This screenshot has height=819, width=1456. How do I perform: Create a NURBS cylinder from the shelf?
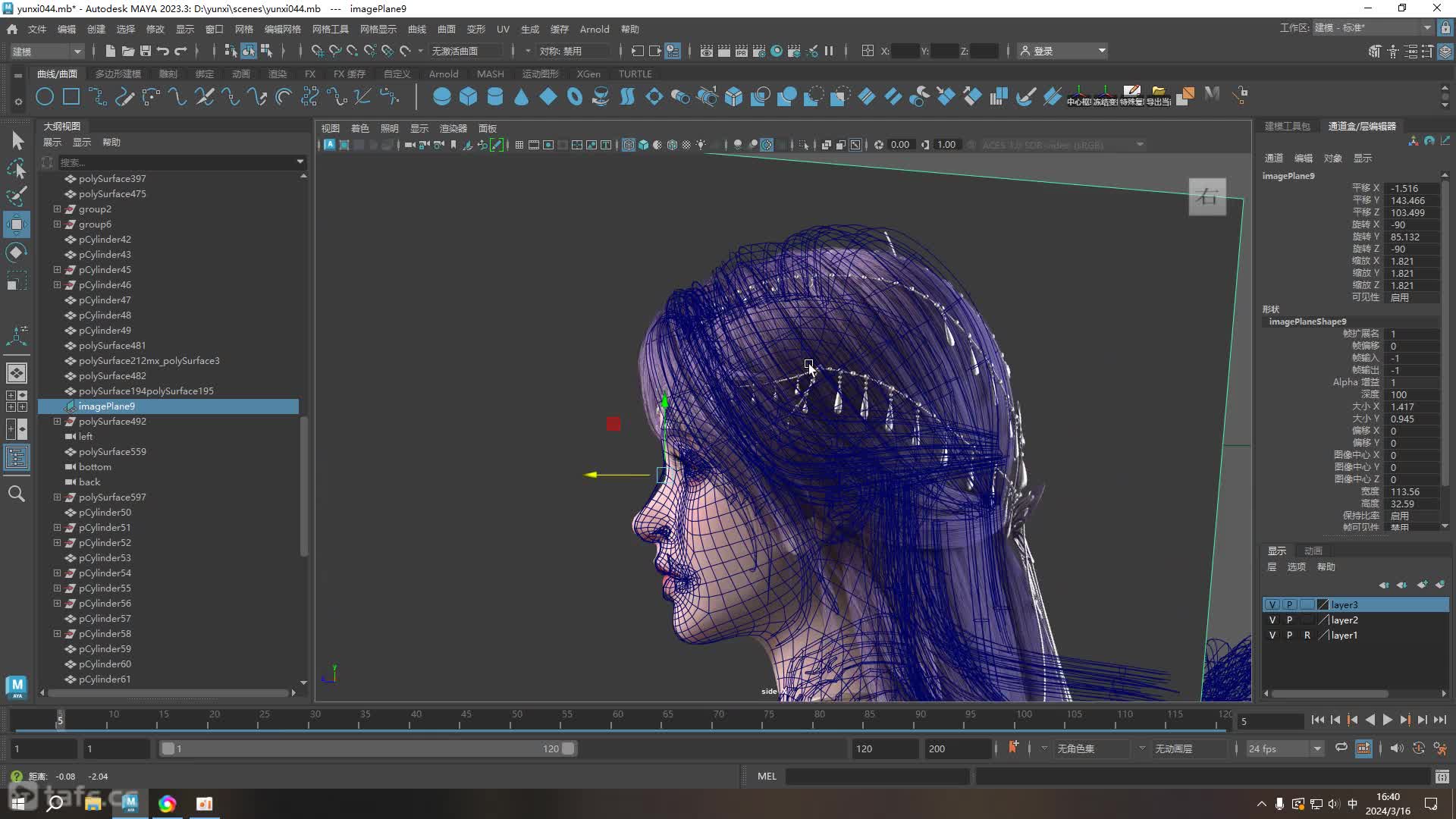[x=494, y=96]
